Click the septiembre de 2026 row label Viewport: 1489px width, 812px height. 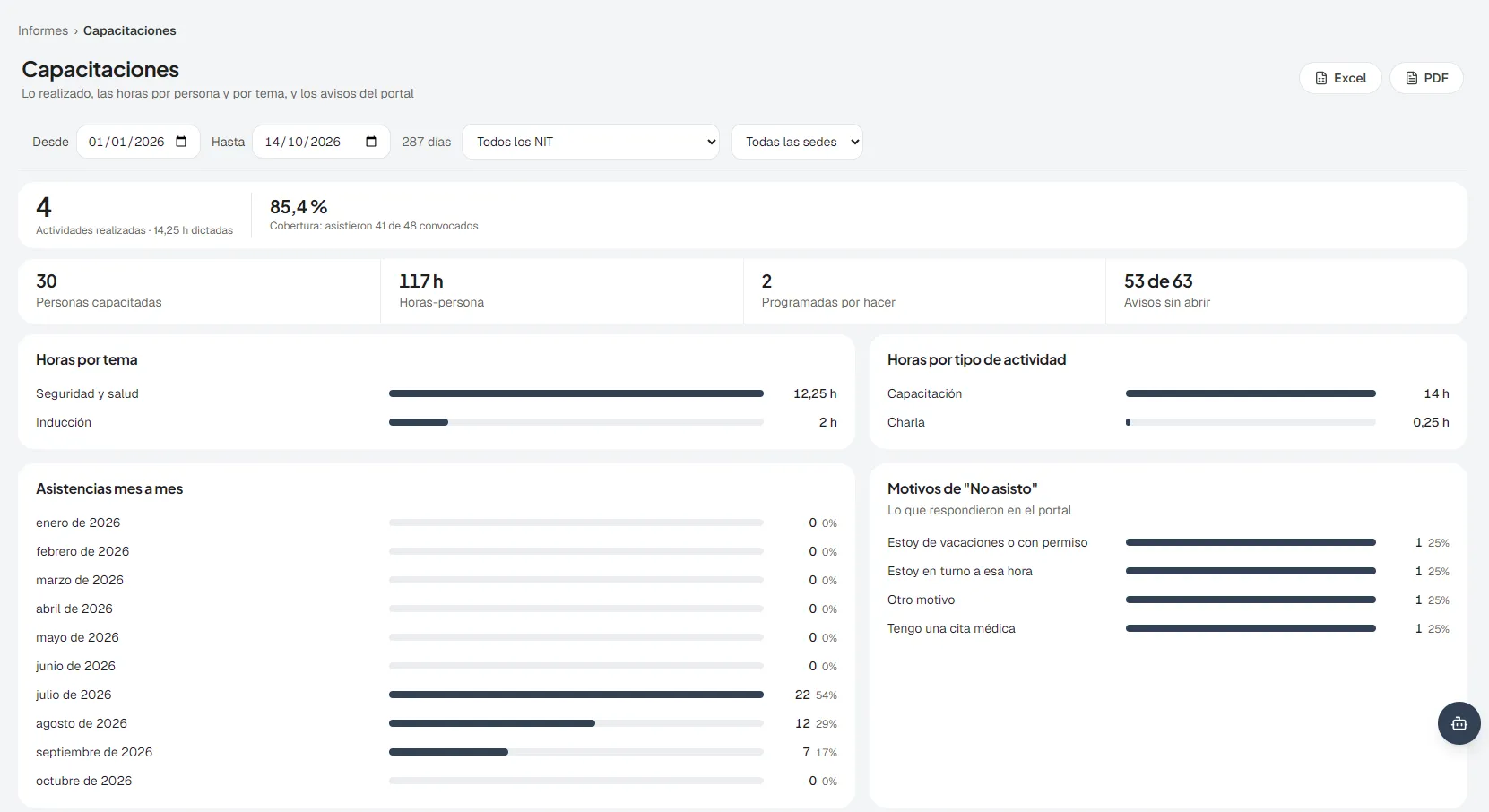click(94, 752)
